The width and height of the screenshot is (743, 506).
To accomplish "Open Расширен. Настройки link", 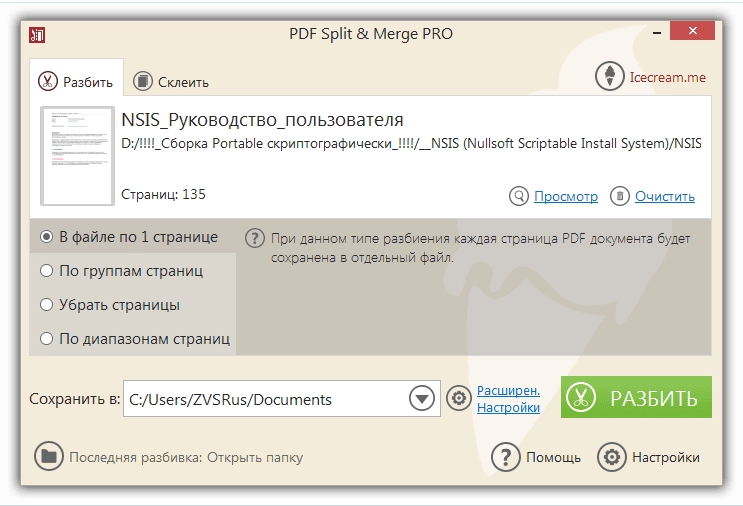I will [x=508, y=399].
